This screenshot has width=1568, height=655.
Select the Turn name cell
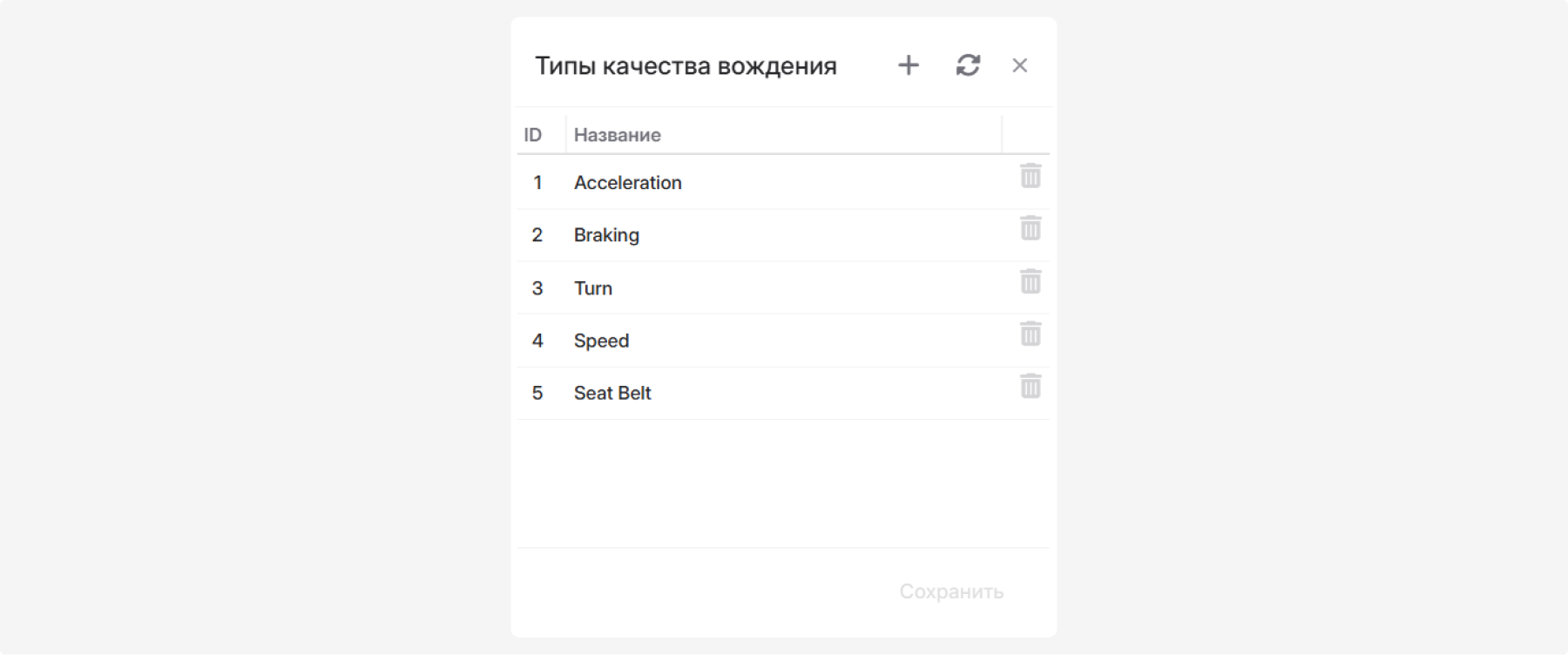(784, 288)
